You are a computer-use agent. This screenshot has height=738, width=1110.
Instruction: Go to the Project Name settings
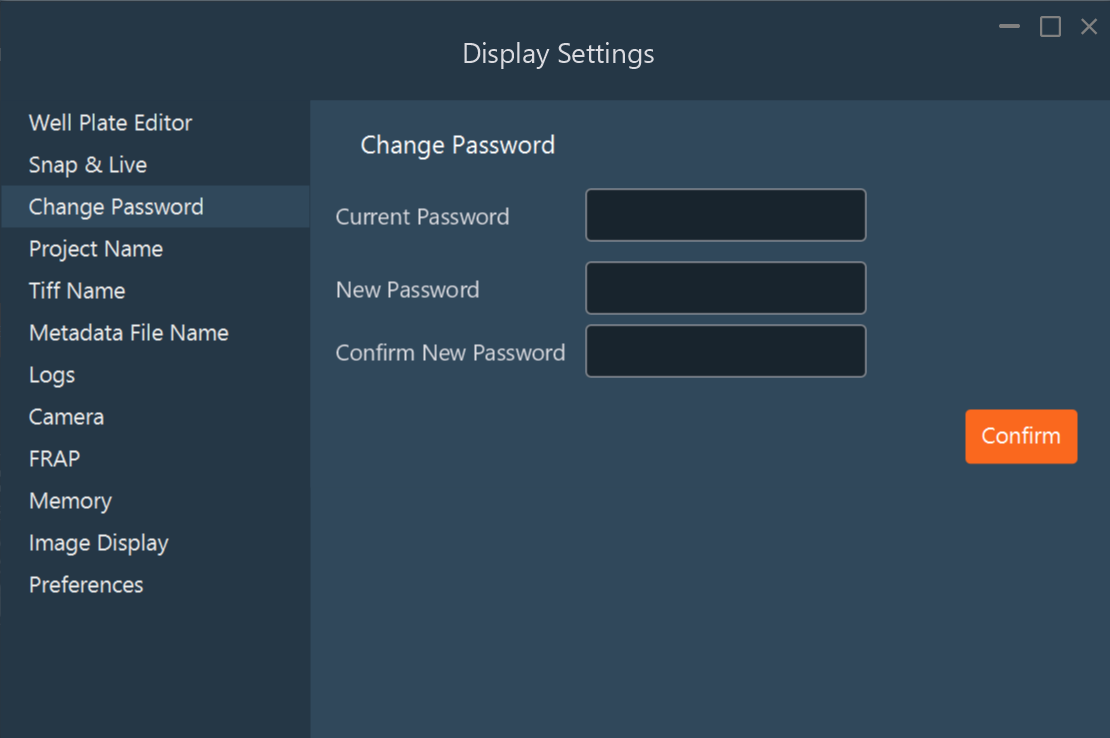[x=96, y=248]
